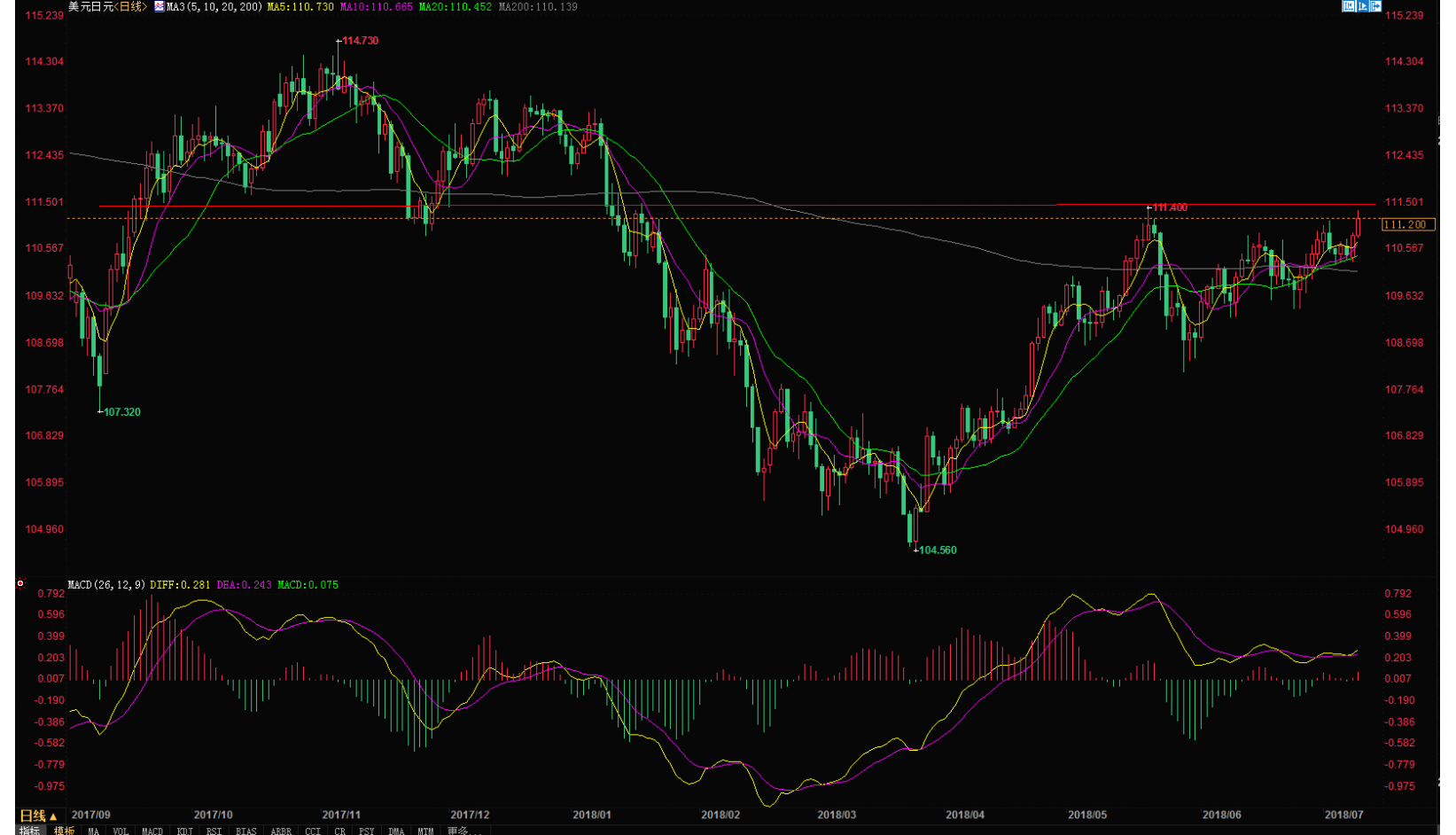
Task: Click the MACD(26,12,9) parameter label
Action: pyautogui.click(x=106, y=585)
